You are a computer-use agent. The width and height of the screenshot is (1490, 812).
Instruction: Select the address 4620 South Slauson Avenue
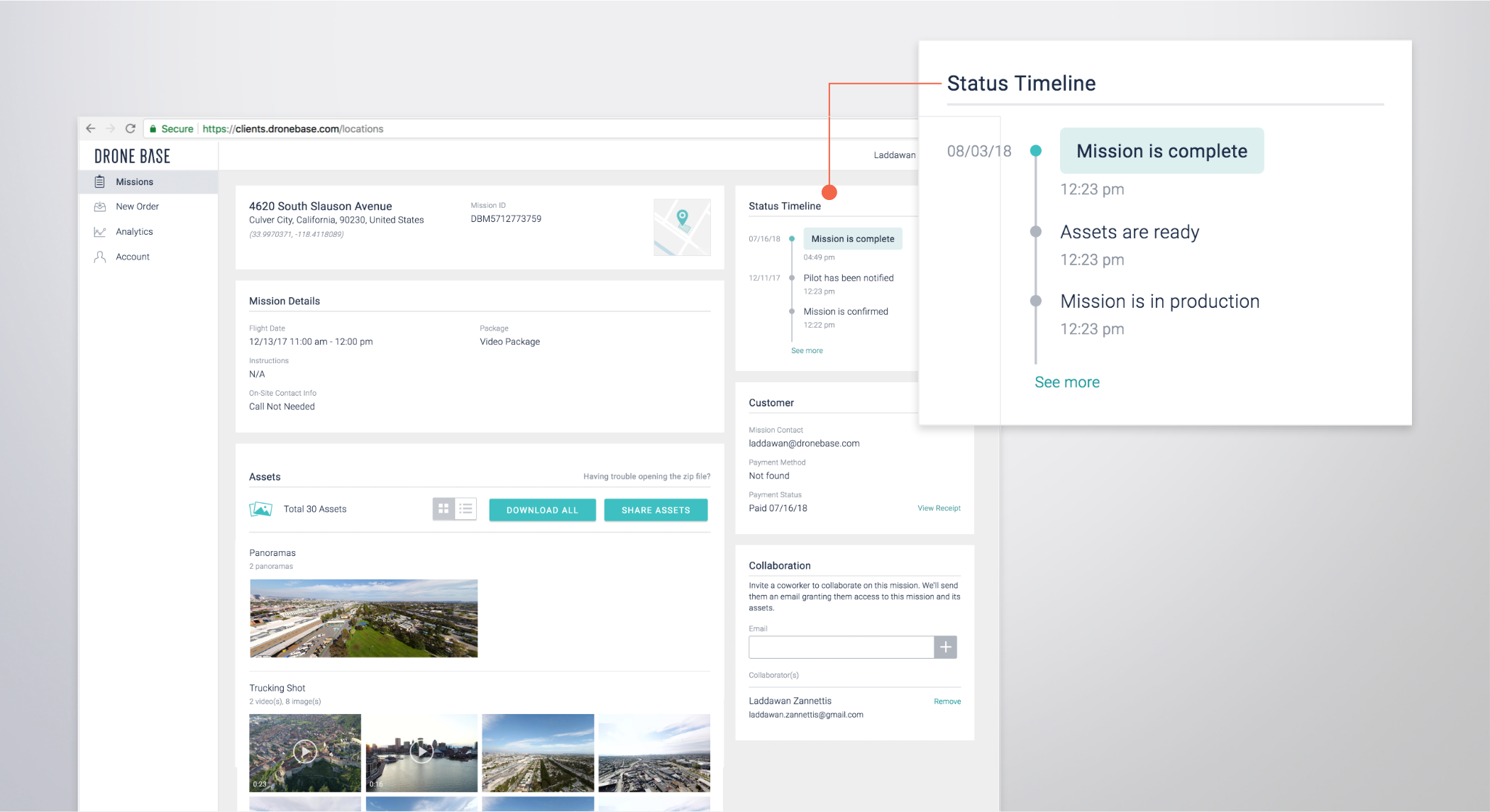click(321, 206)
